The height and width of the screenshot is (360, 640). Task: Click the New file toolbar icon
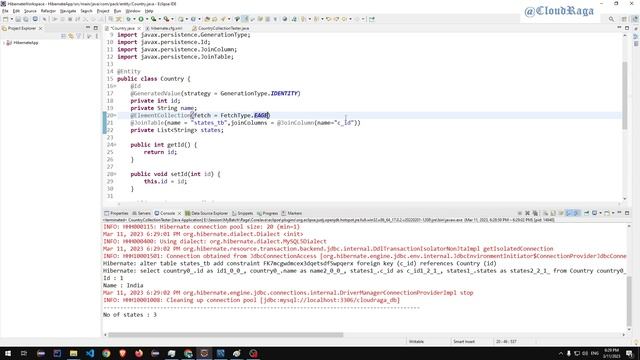click(x=5, y=19)
